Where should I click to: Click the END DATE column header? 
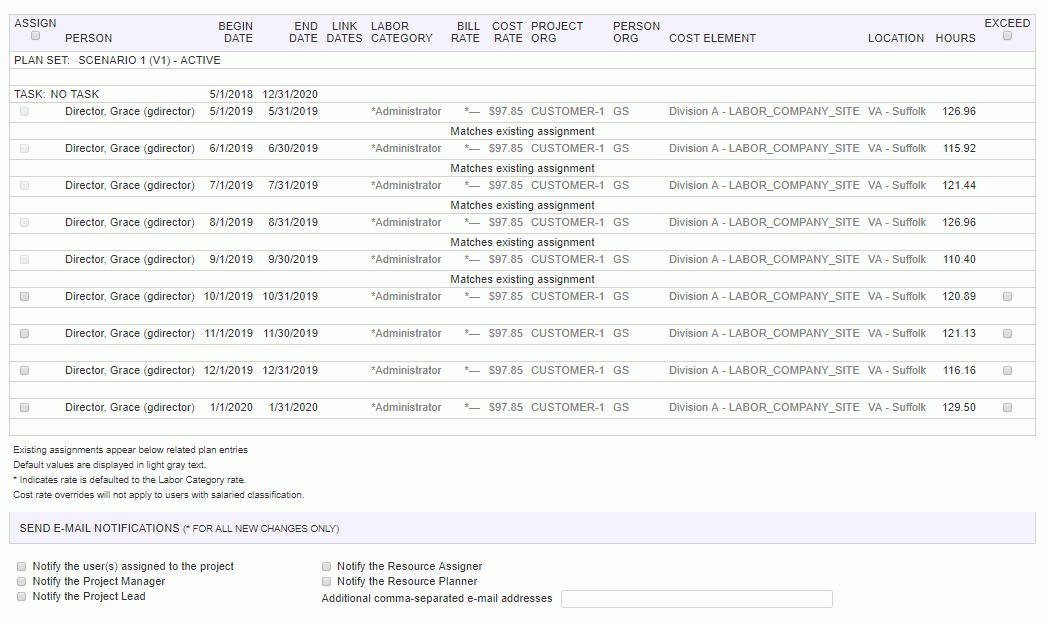tap(303, 32)
